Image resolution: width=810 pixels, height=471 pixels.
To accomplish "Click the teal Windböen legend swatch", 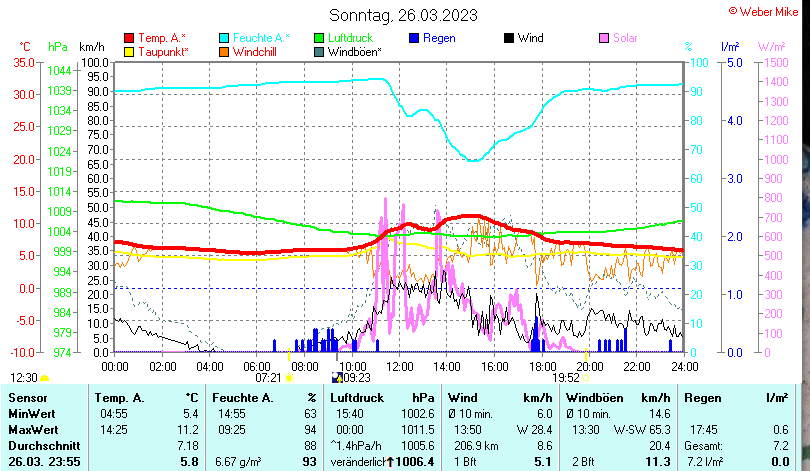I will pyautogui.click(x=319, y=52).
